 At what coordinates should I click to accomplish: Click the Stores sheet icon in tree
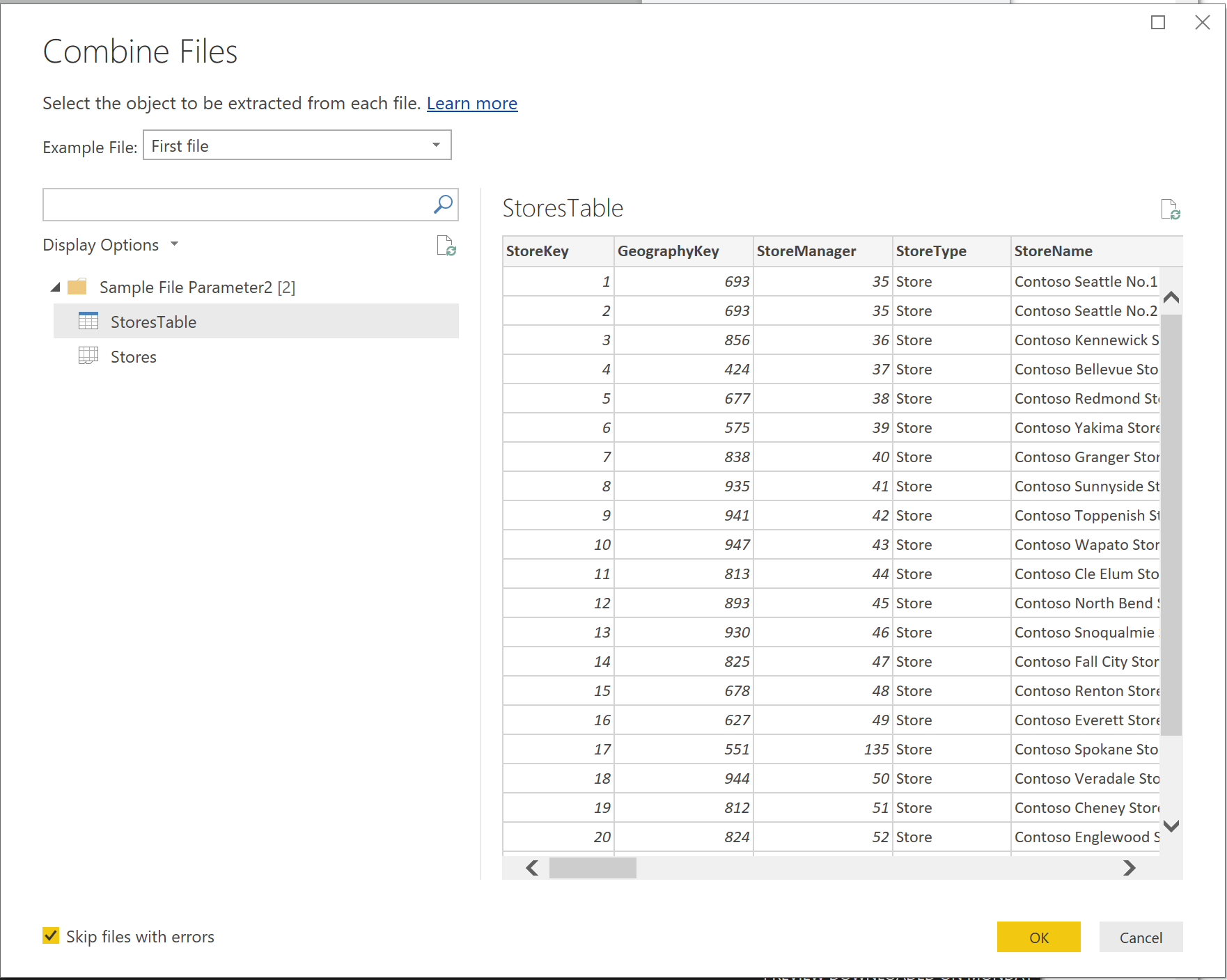pyautogui.click(x=88, y=356)
